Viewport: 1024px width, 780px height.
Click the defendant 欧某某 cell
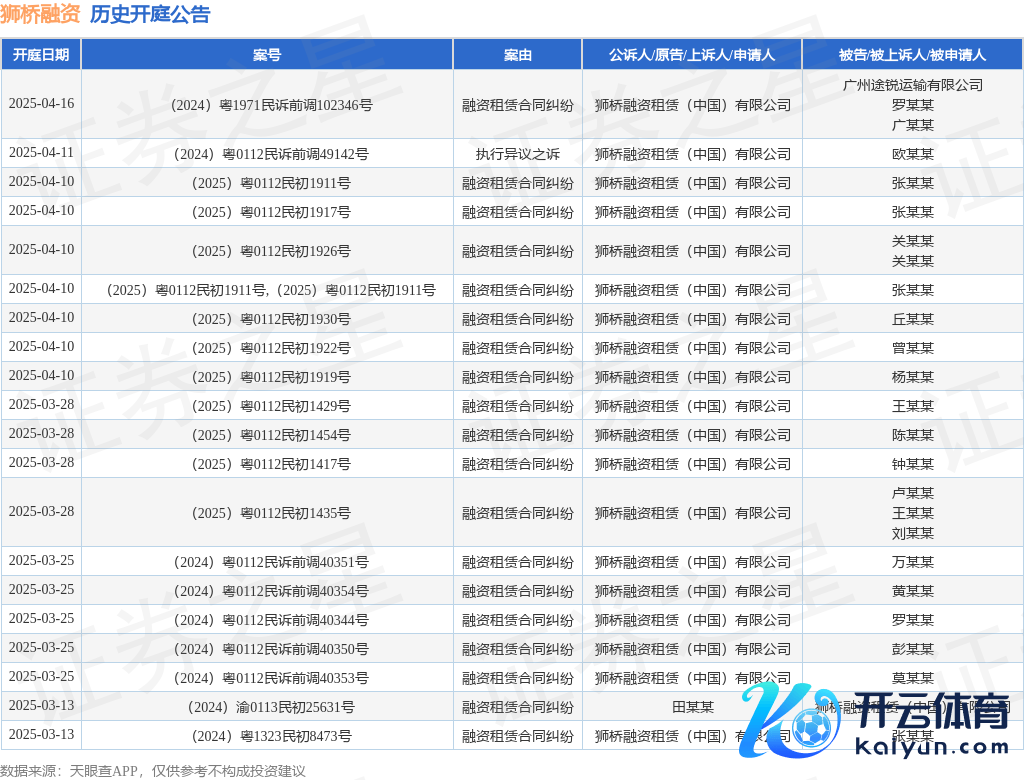point(912,154)
